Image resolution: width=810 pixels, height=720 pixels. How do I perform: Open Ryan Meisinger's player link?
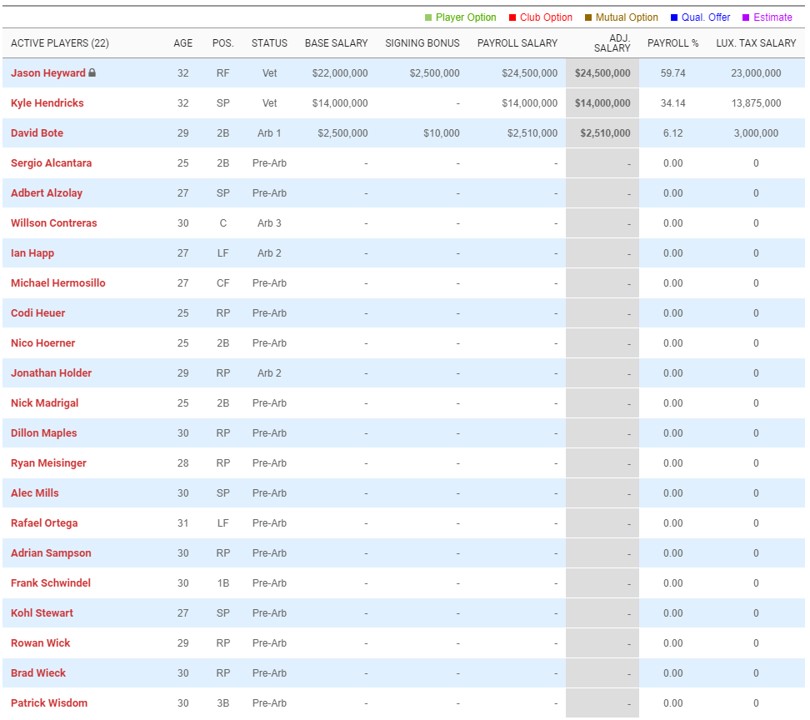pyautogui.click(x=49, y=463)
